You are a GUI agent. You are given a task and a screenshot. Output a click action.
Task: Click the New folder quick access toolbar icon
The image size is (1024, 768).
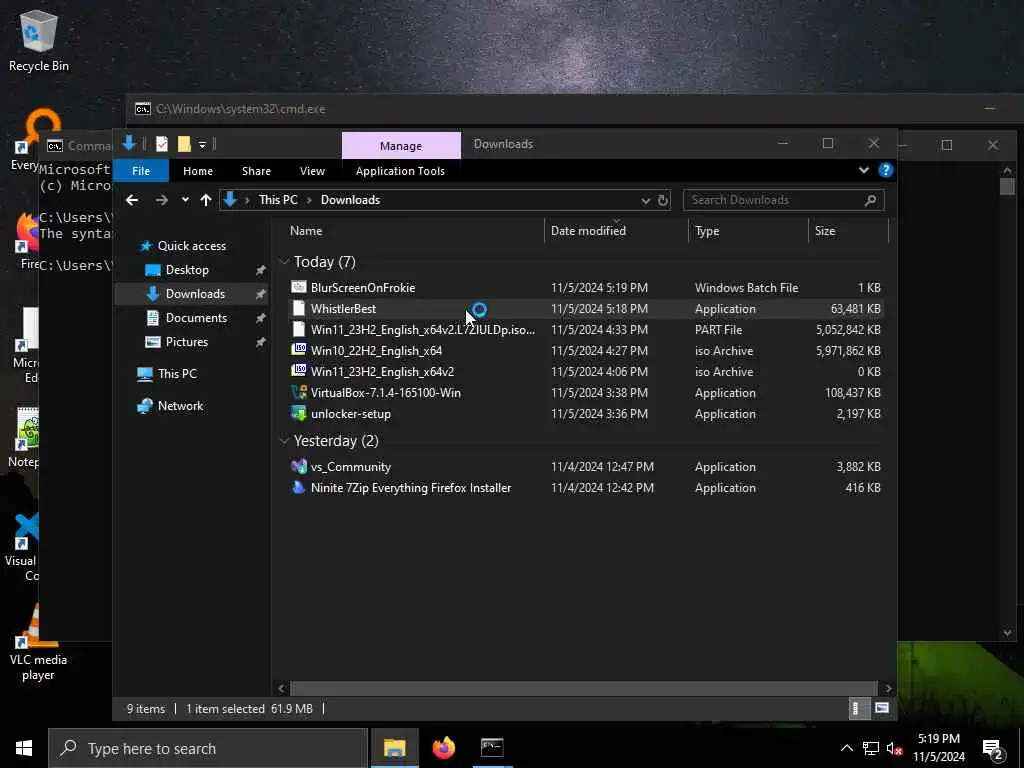click(184, 144)
